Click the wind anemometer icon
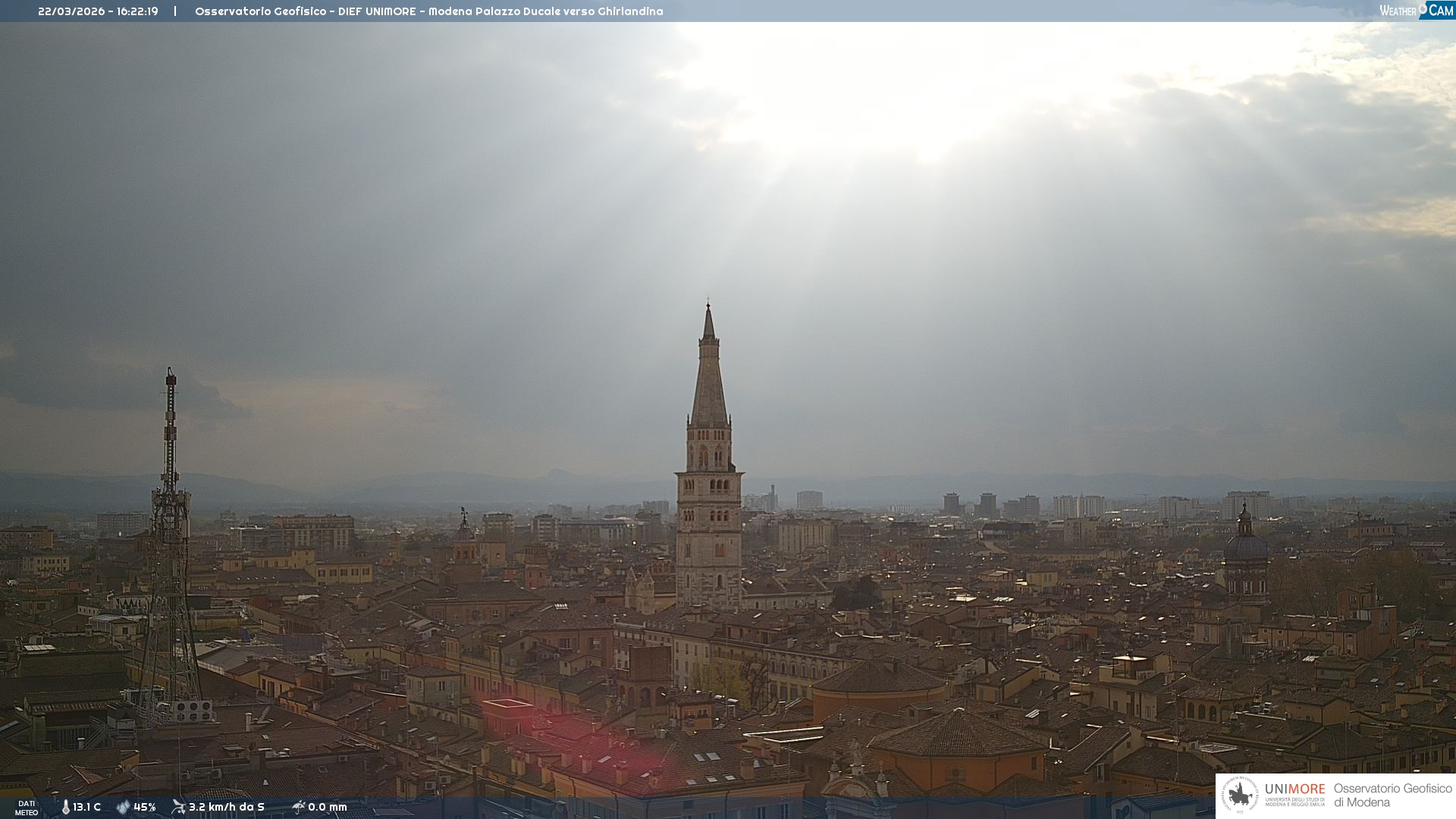 click(178, 807)
